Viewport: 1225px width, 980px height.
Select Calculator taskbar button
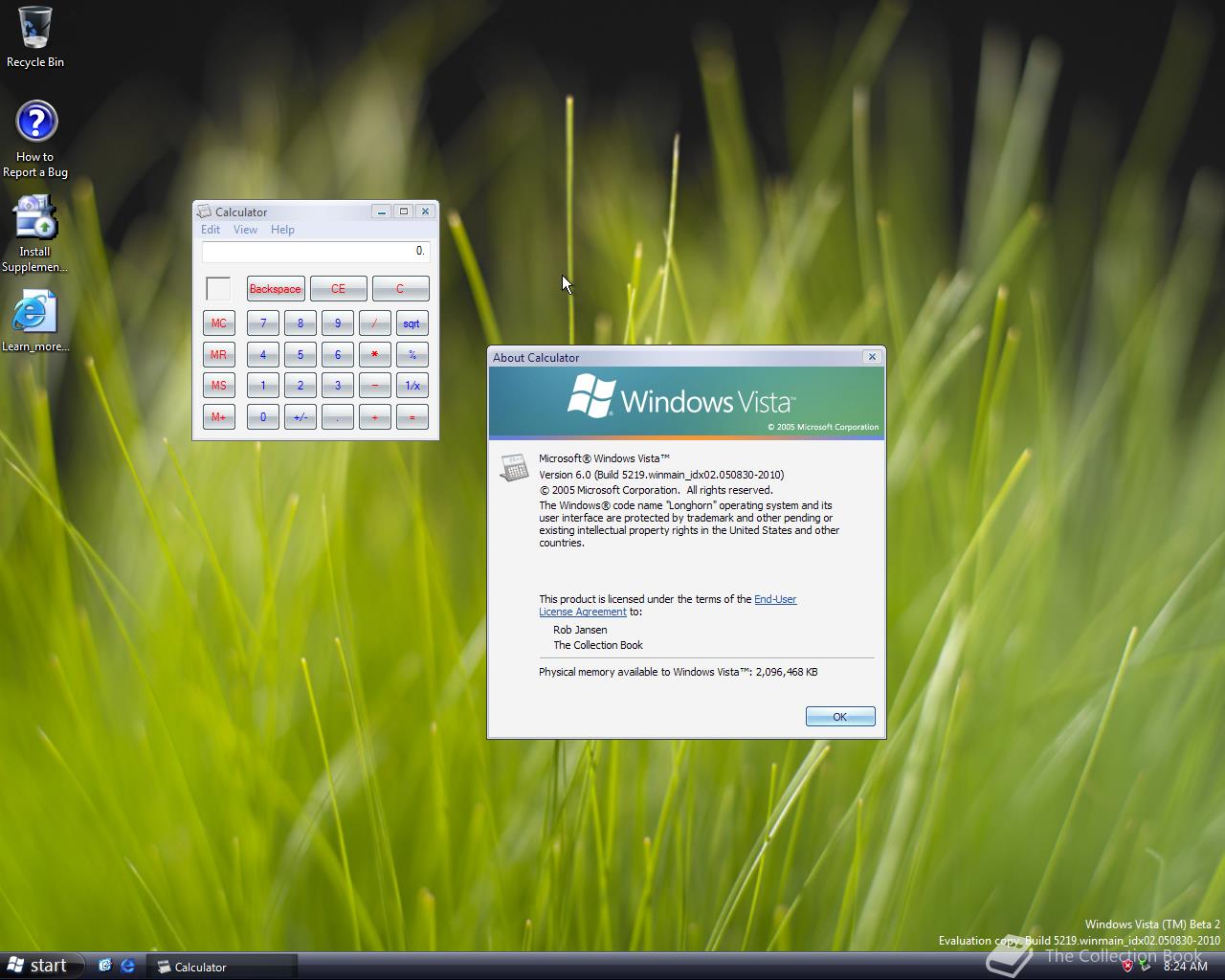pyautogui.click(x=222, y=967)
